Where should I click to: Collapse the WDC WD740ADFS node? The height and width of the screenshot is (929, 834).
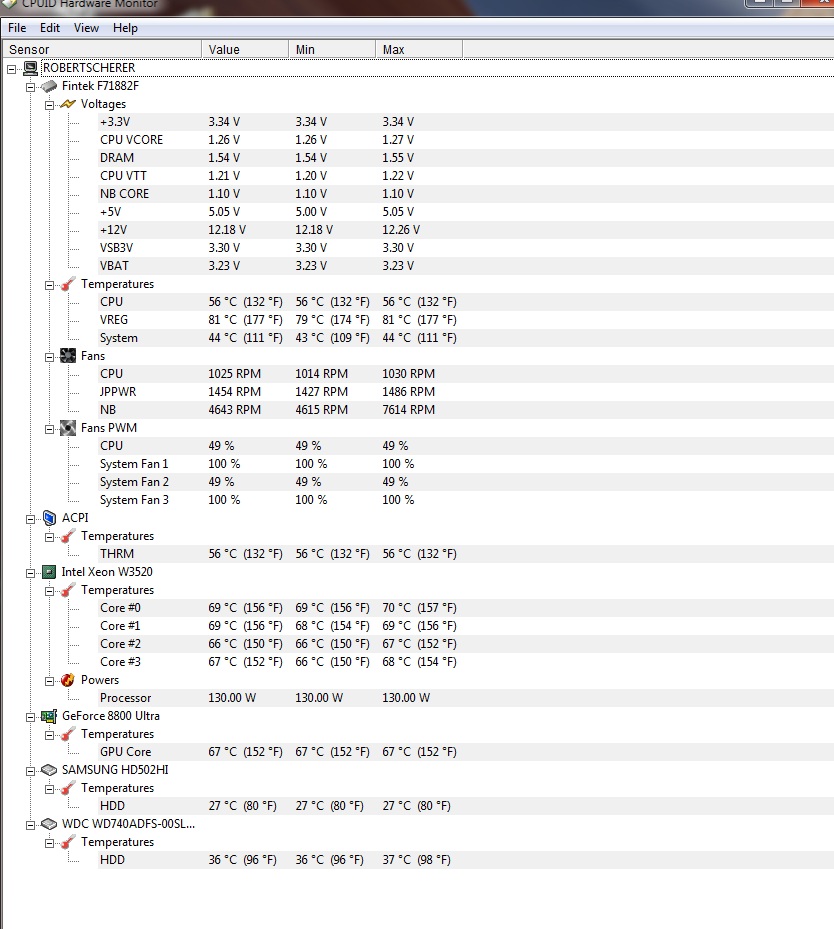(x=30, y=825)
